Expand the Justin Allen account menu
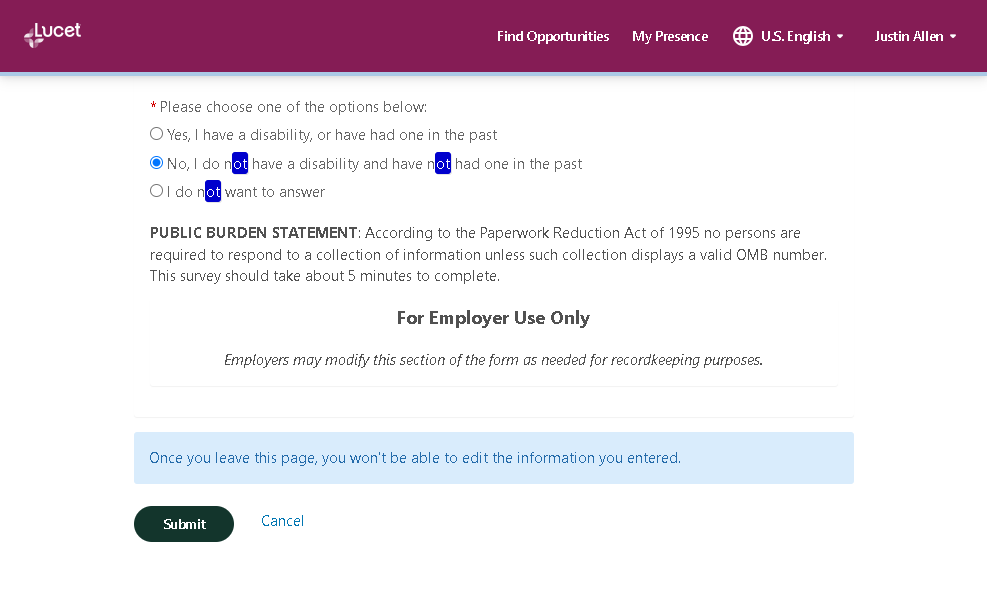 (x=907, y=36)
